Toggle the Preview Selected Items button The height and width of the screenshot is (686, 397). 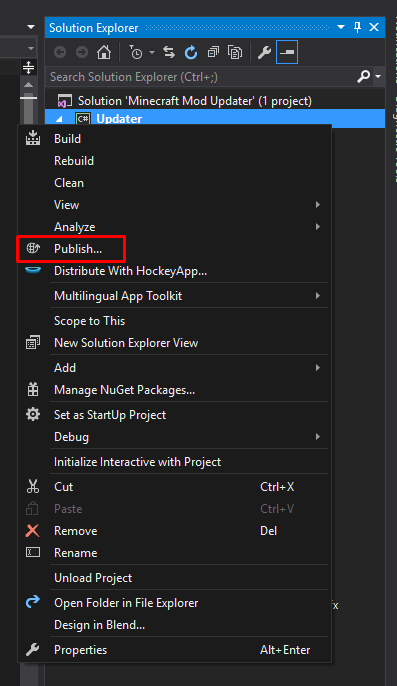click(287, 52)
